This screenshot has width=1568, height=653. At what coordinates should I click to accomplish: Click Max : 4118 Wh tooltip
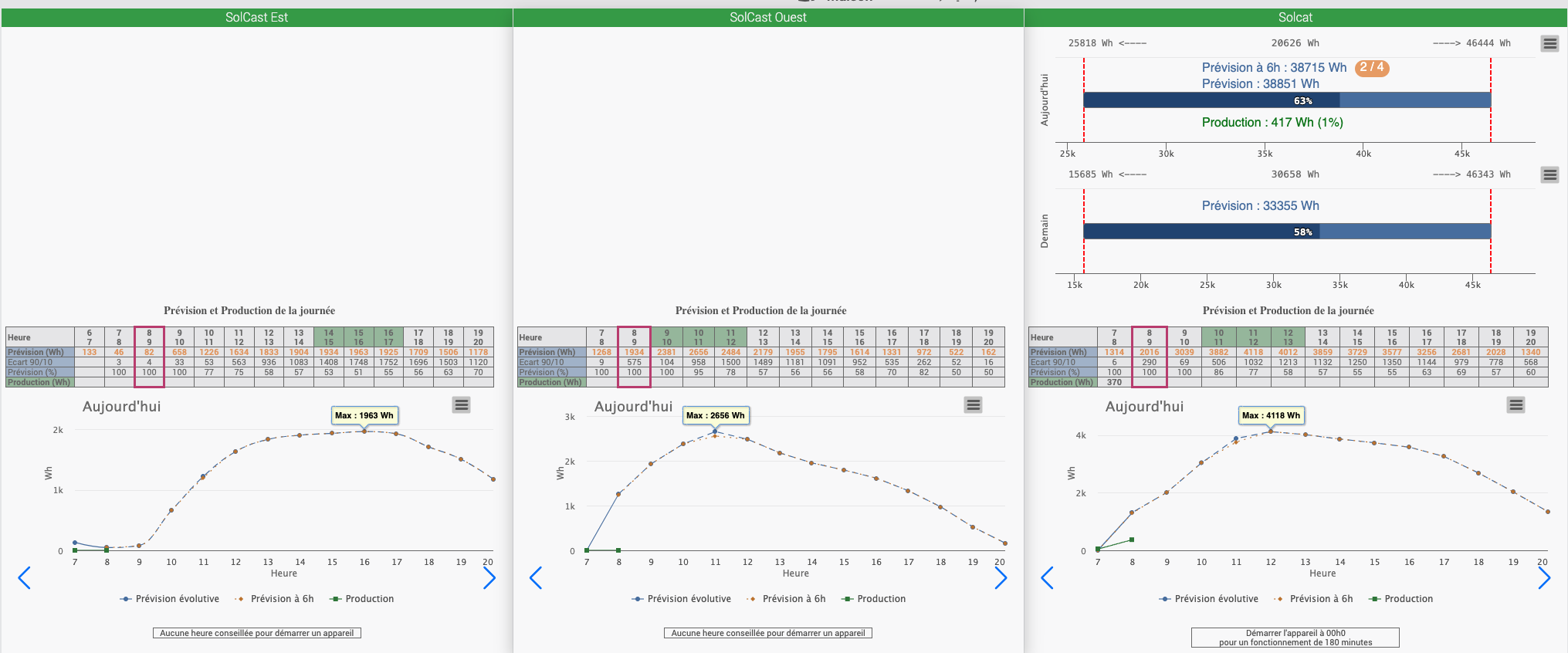point(1271,415)
